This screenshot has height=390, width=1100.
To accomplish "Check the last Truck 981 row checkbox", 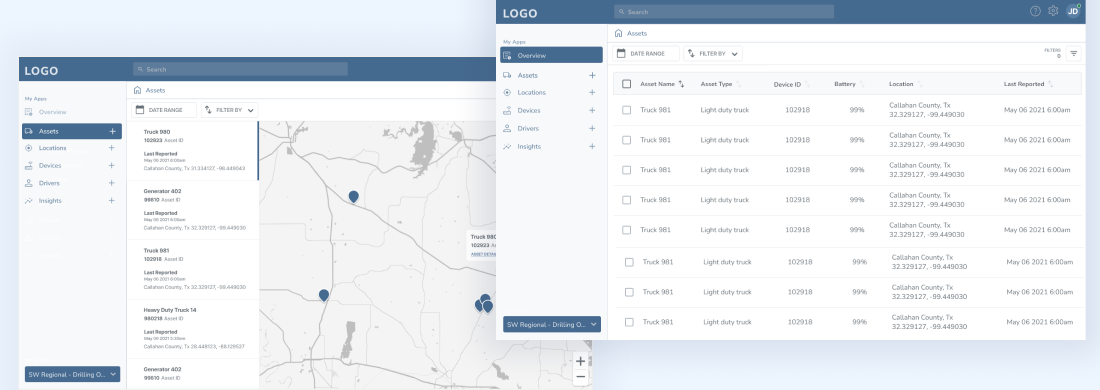I will pos(629,322).
